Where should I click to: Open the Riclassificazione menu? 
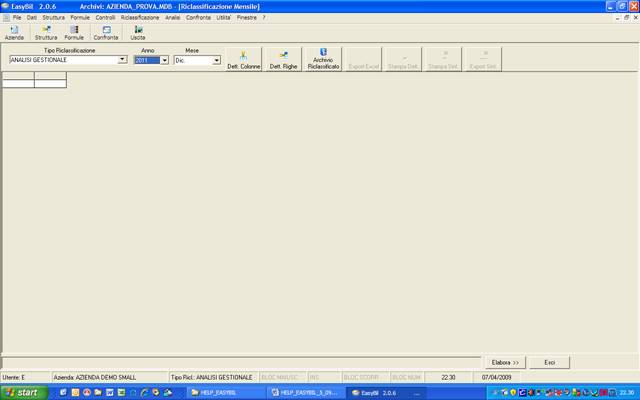(x=140, y=18)
